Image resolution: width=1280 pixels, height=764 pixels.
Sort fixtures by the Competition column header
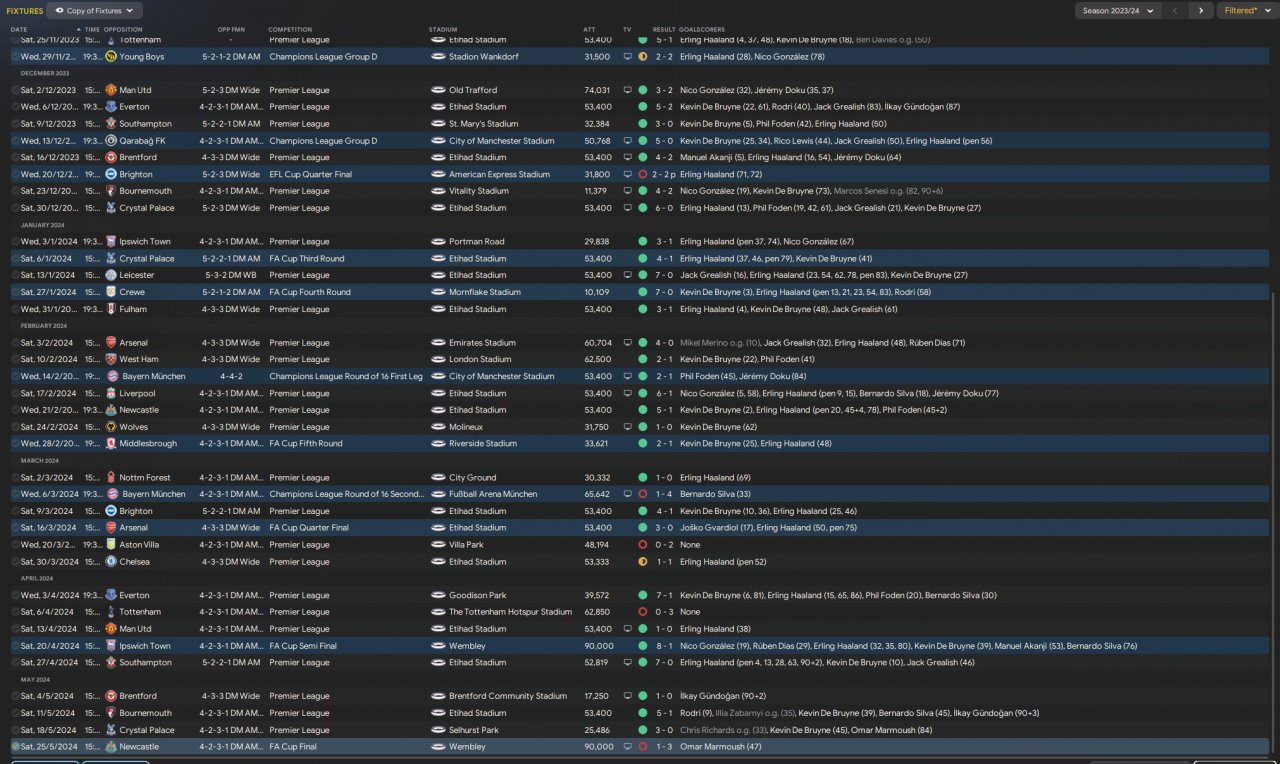coord(290,30)
